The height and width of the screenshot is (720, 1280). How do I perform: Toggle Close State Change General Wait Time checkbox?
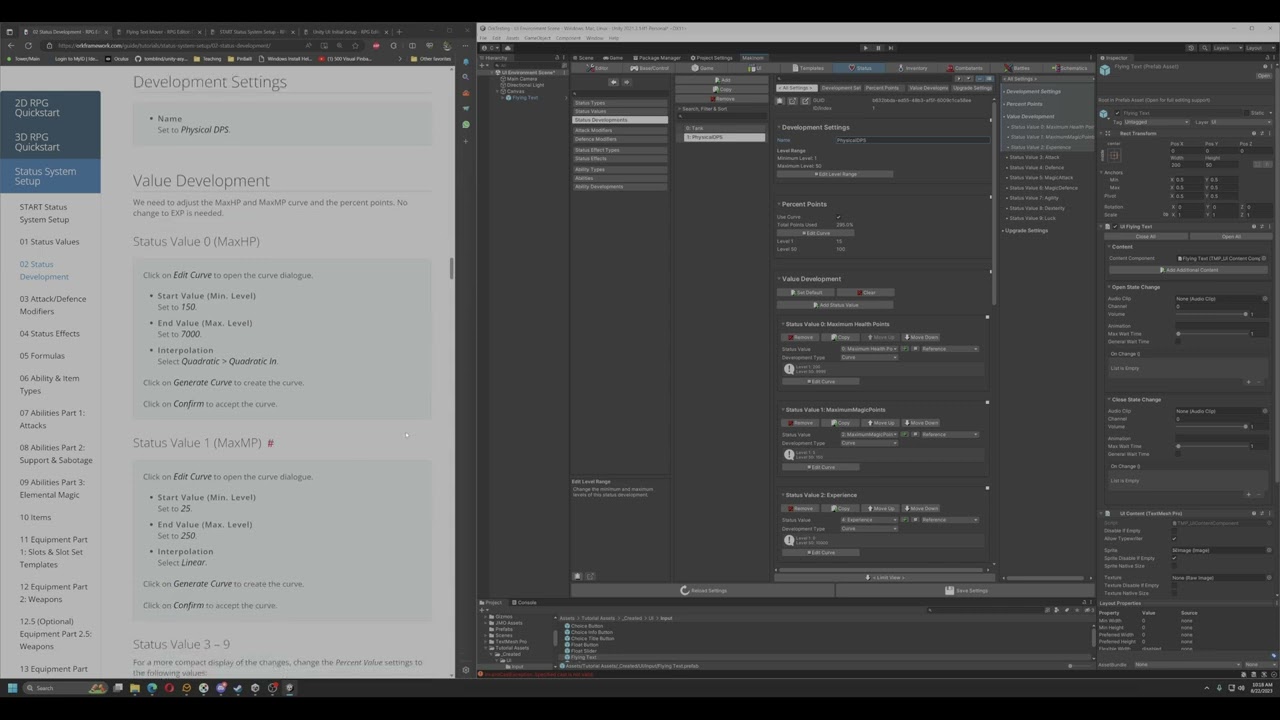(x=1178, y=454)
